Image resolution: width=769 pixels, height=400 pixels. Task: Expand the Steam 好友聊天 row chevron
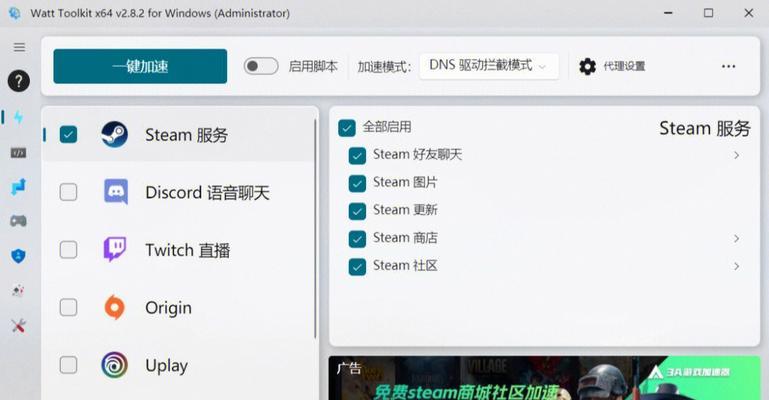(x=737, y=155)
